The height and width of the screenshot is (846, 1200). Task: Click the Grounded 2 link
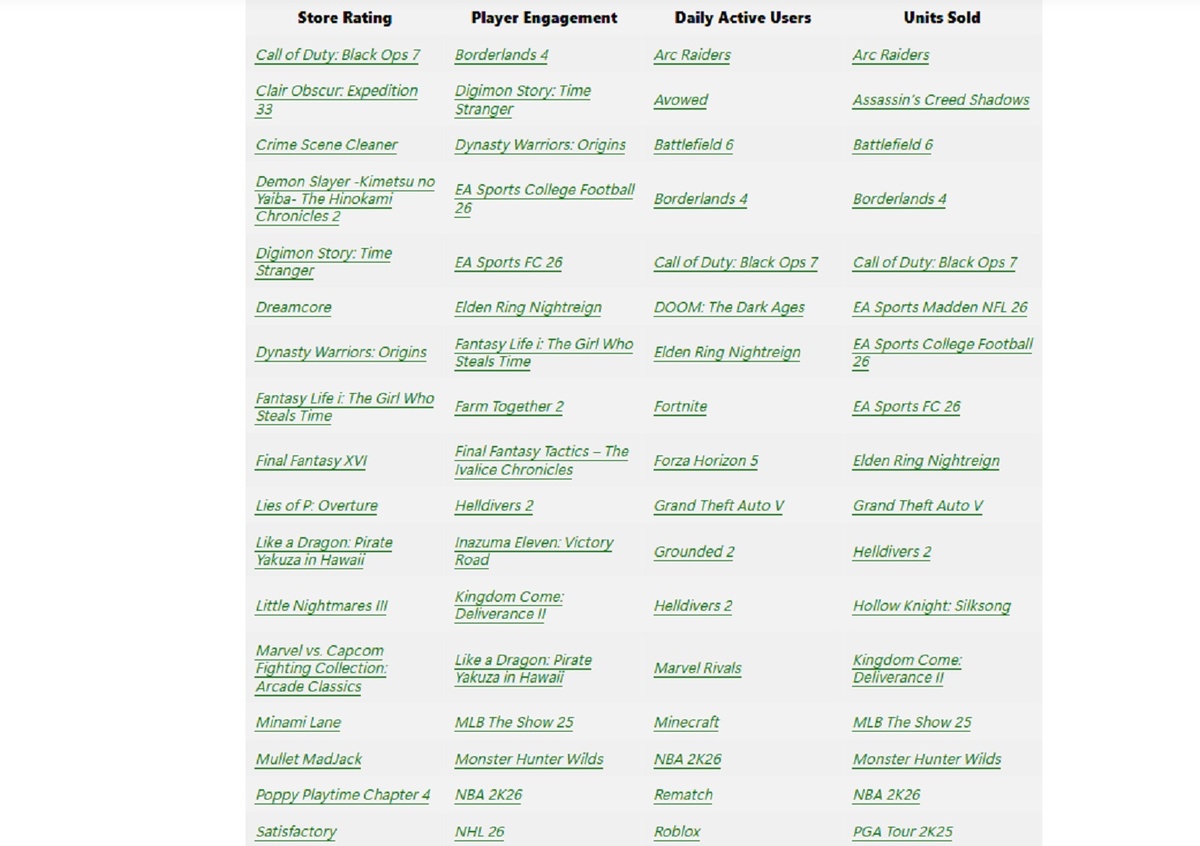694,552
